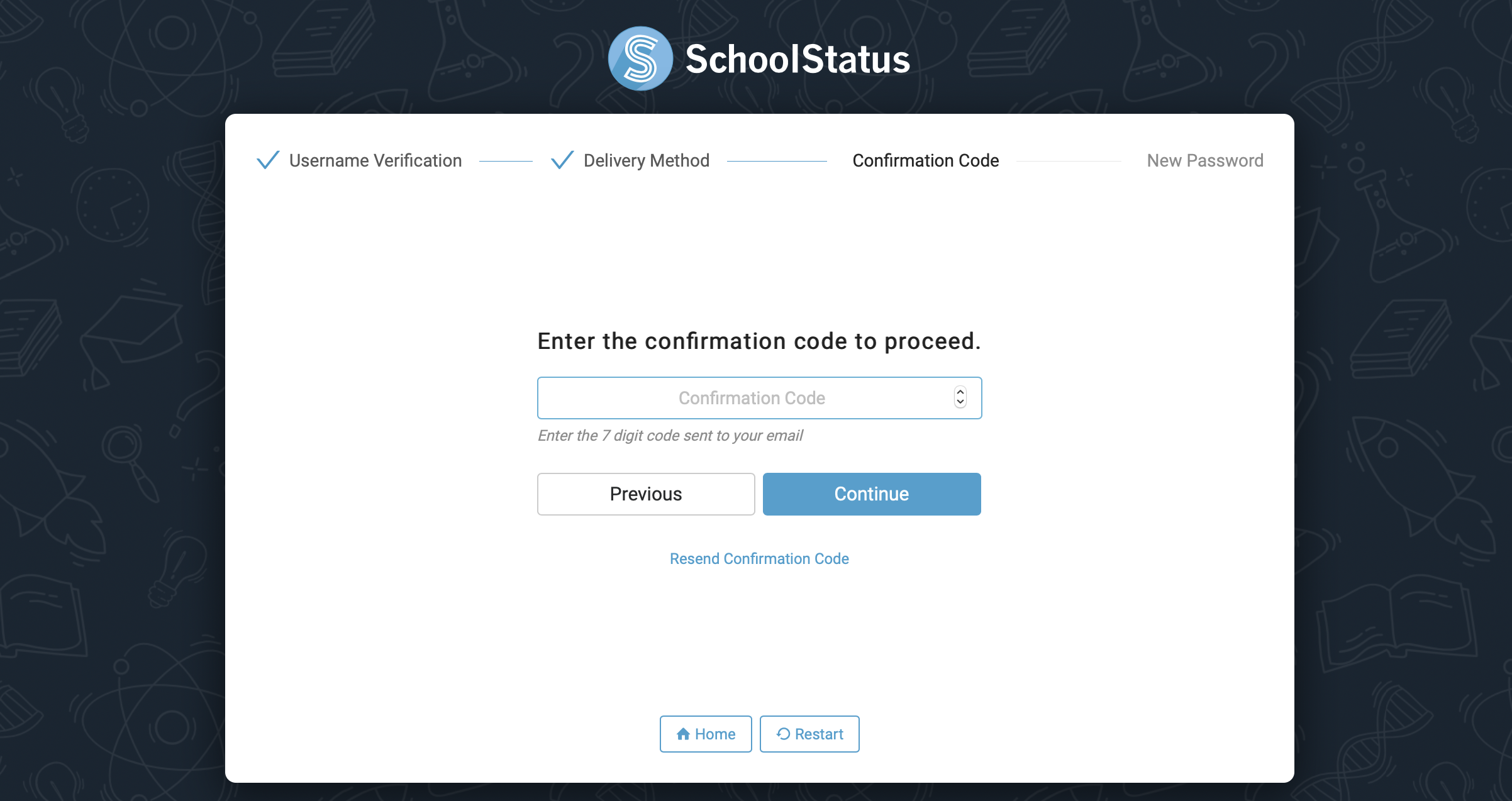Increment the confirmation code with up arrow
1512x801 pixels.
pos(960,392)
